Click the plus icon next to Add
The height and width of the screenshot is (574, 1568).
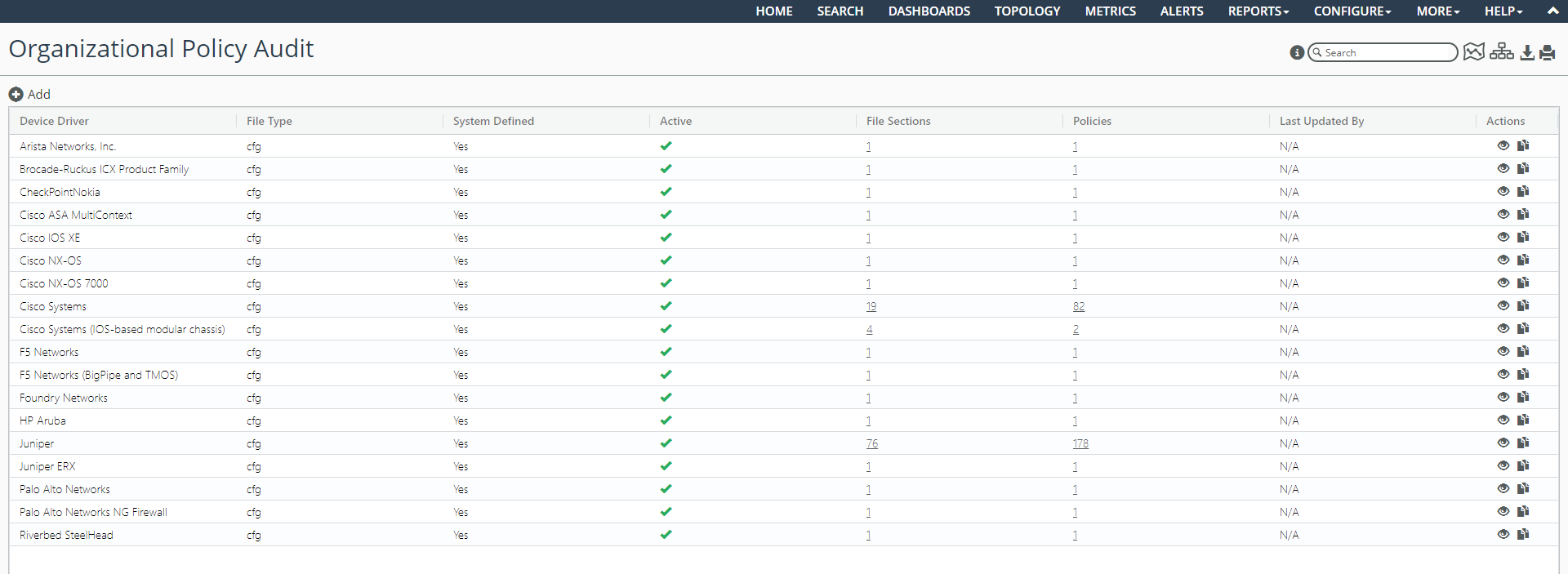tap(16, 95)
